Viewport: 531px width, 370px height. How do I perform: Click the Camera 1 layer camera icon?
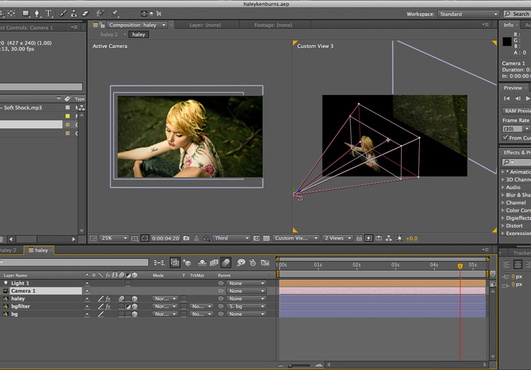[5, 291]
